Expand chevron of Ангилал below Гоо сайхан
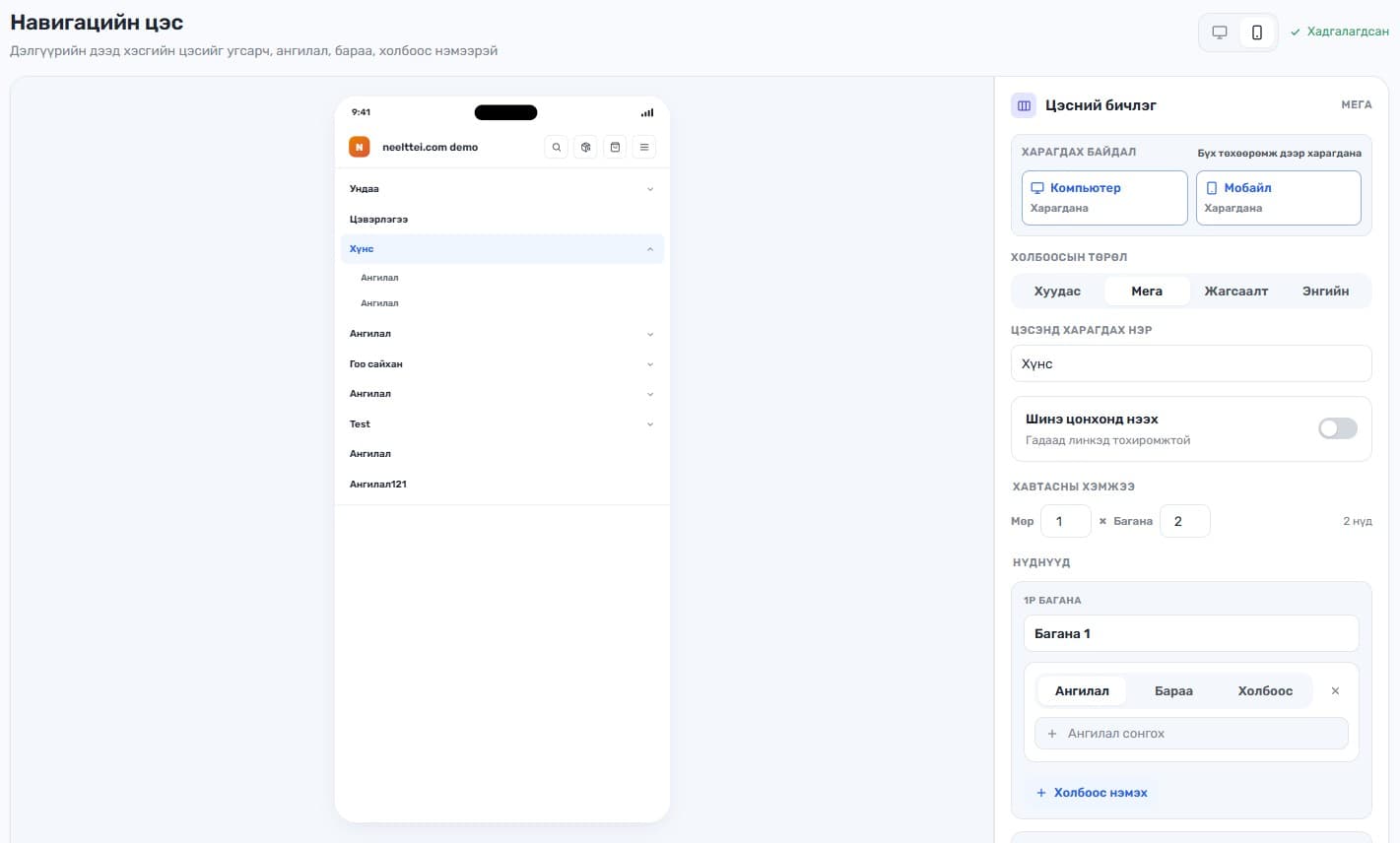Image resolution: width=1400 pixels, height=843 pixels. pos(650,394)
